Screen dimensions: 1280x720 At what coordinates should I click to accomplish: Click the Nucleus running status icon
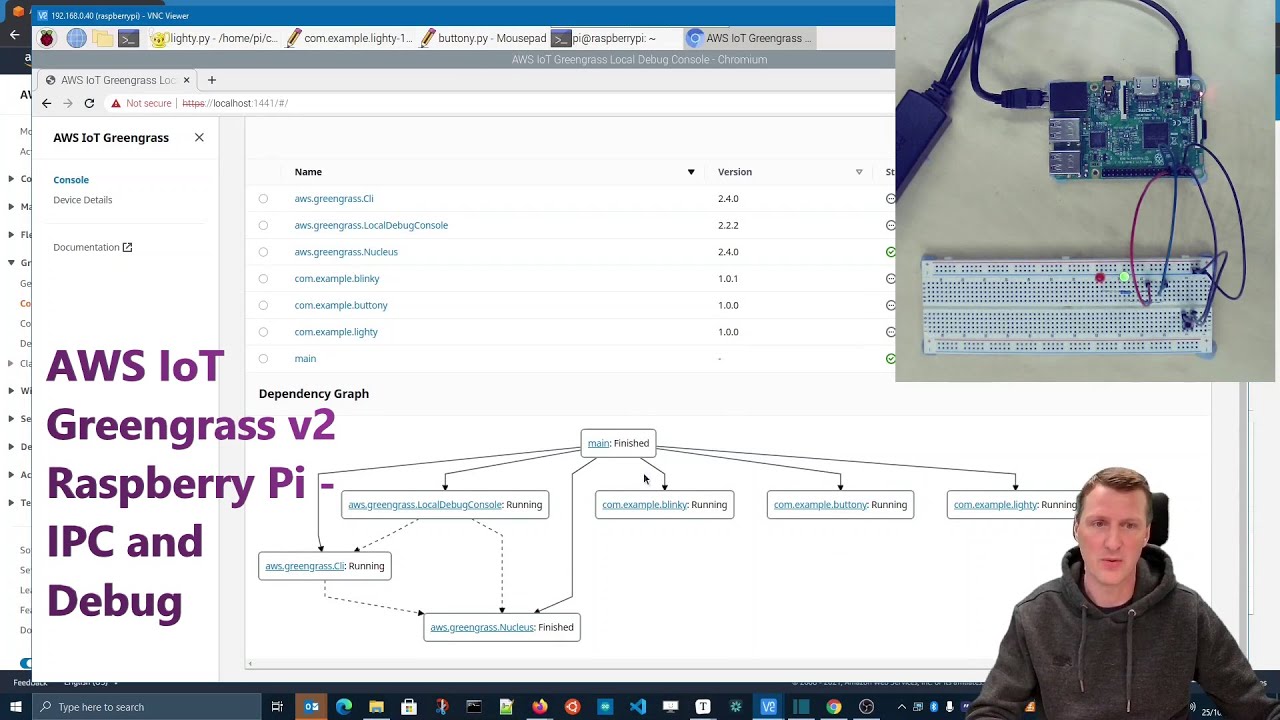click(890, 252)
